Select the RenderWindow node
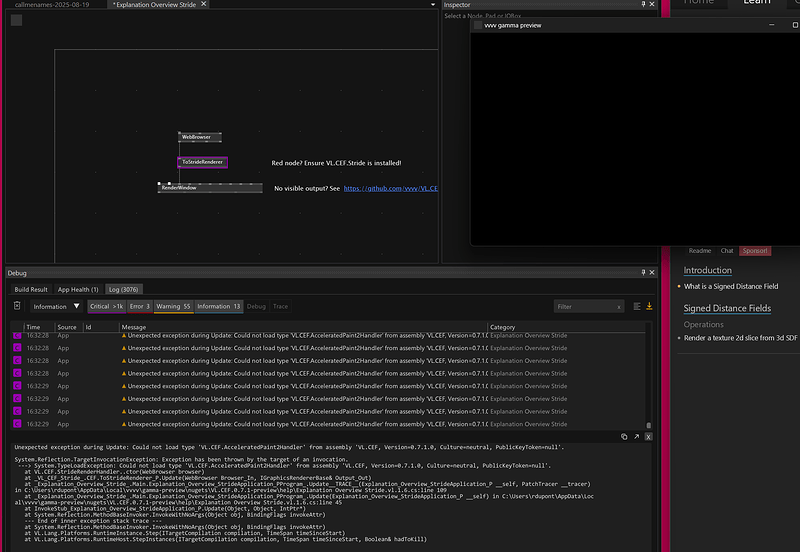The image size is (800, 552). pyautogui.click(x=210, y=188)
